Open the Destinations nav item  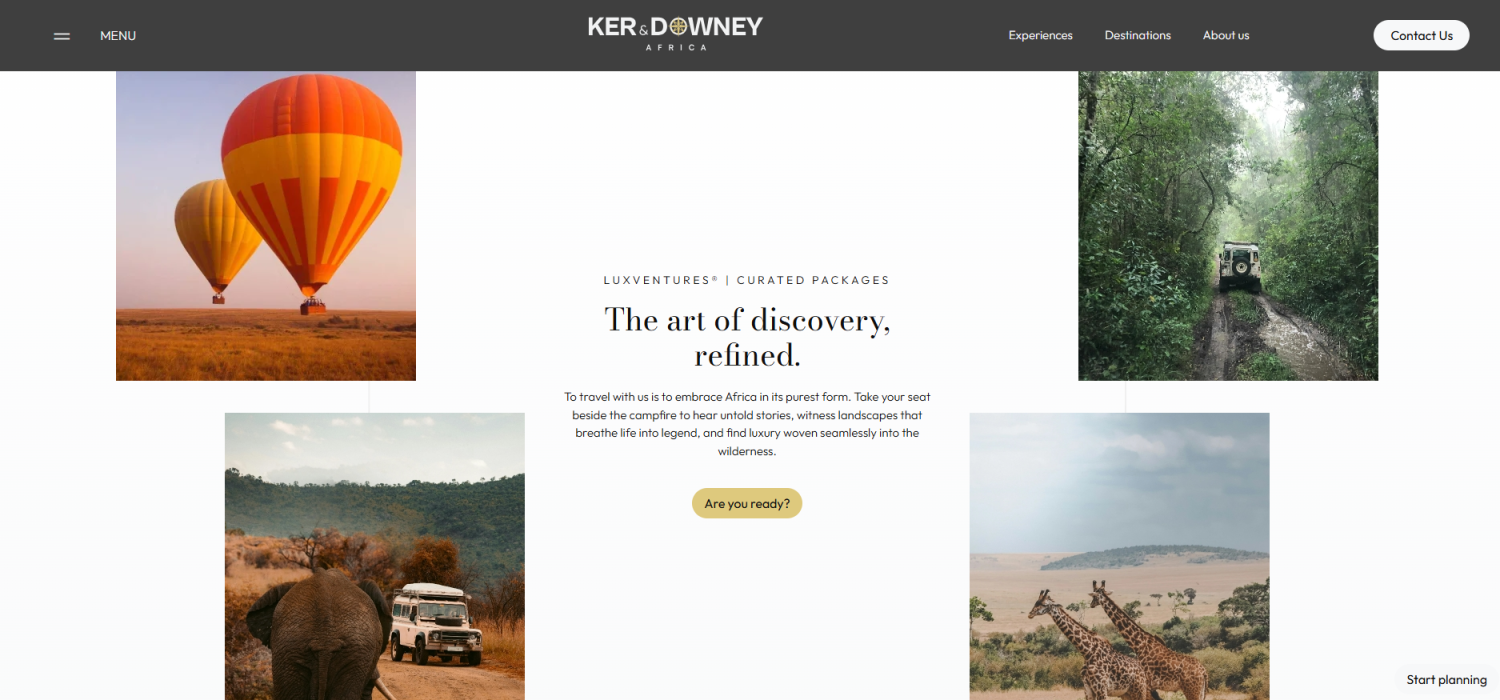point(1137,35)
